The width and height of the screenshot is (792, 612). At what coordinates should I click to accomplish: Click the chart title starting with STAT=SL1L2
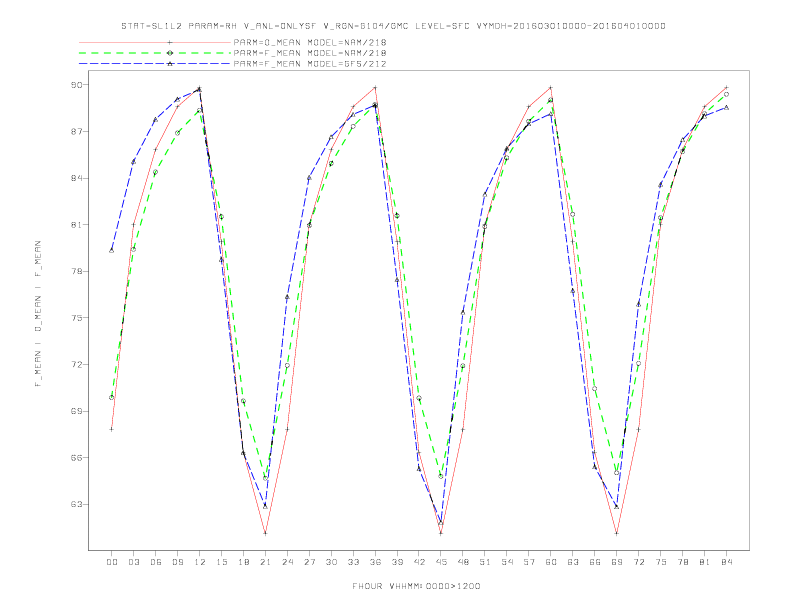pos(393,26)
